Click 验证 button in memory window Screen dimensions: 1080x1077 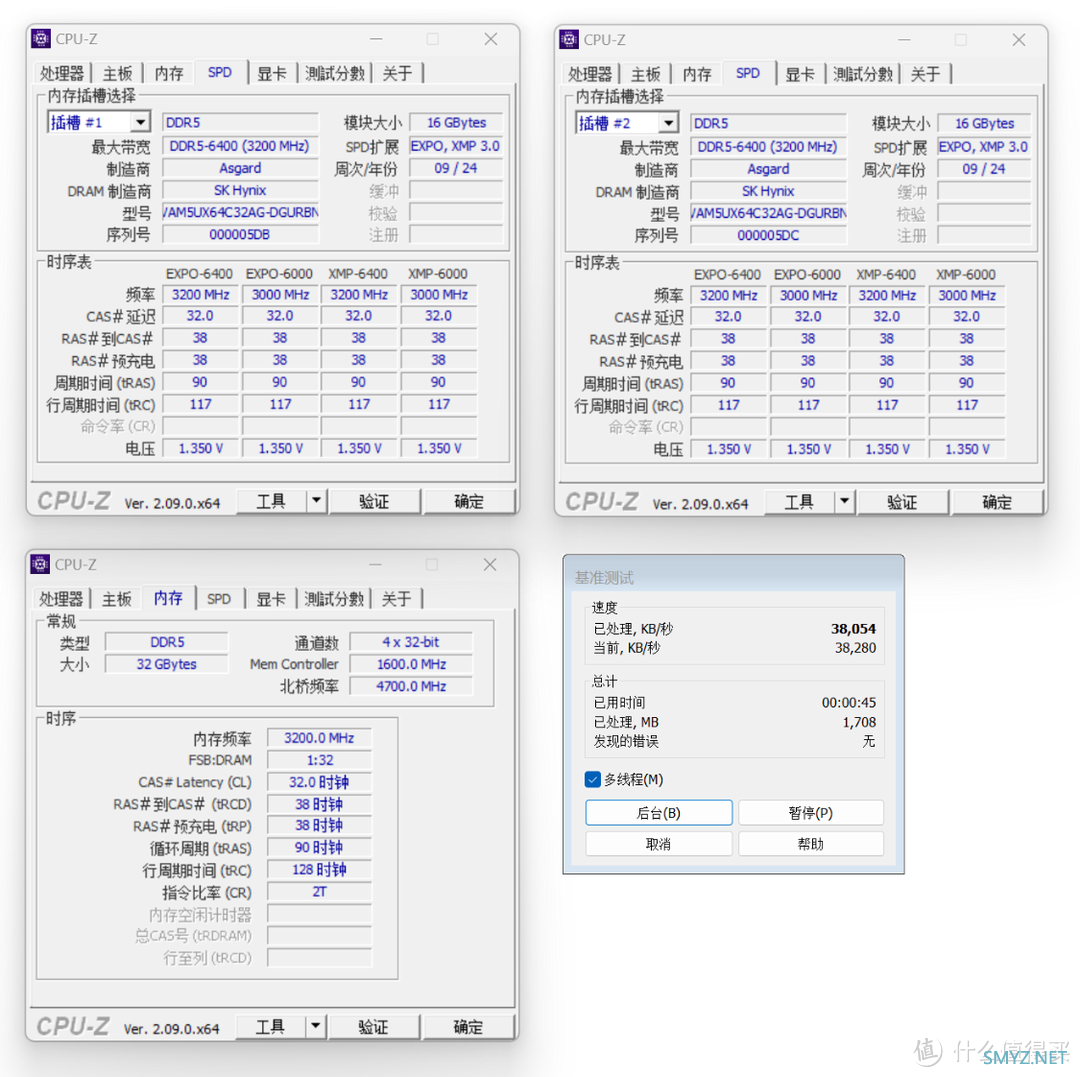tap(374, 1026)
